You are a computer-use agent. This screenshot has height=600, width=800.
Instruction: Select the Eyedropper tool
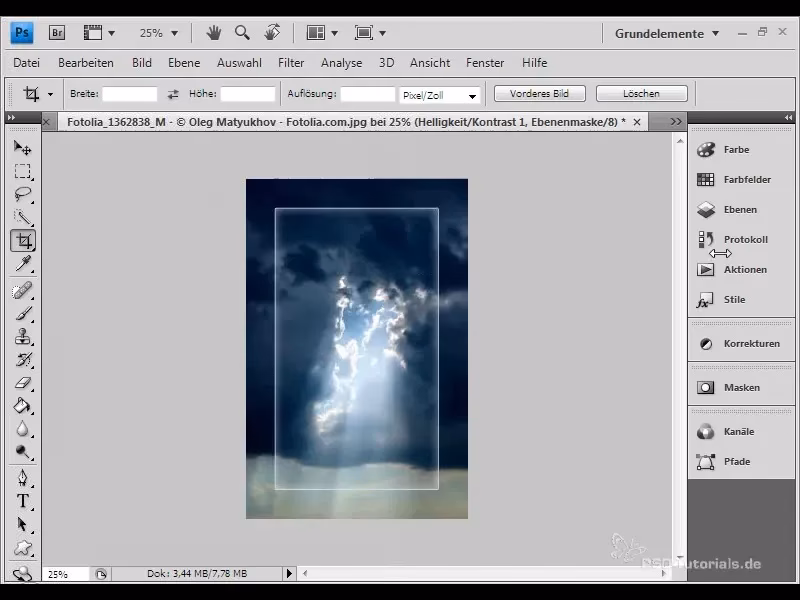click(x=22, y=264)
